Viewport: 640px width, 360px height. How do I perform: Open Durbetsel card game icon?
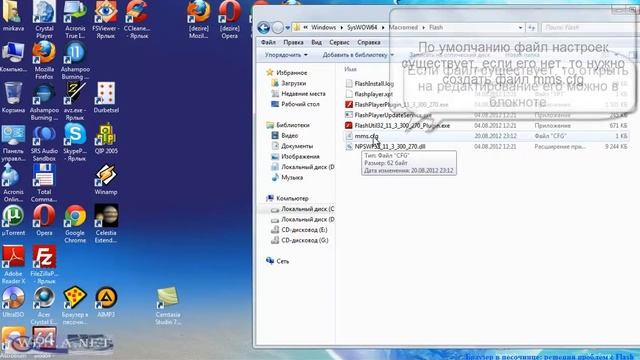(106, 97)
